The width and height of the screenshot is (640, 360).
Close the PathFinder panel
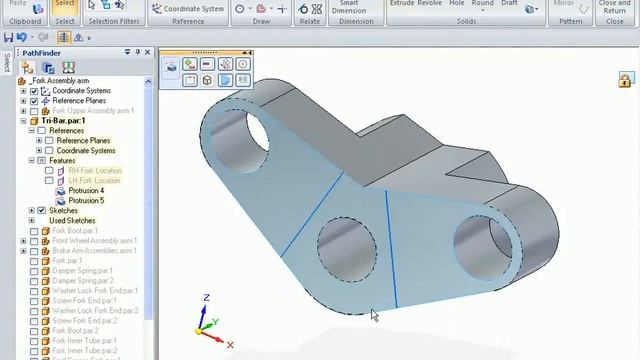pos(147,52)
